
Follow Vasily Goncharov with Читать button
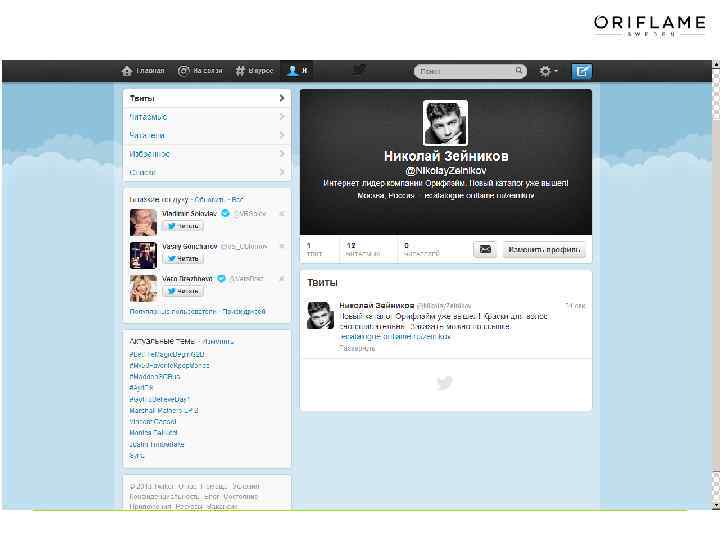[x=183, y=259]
